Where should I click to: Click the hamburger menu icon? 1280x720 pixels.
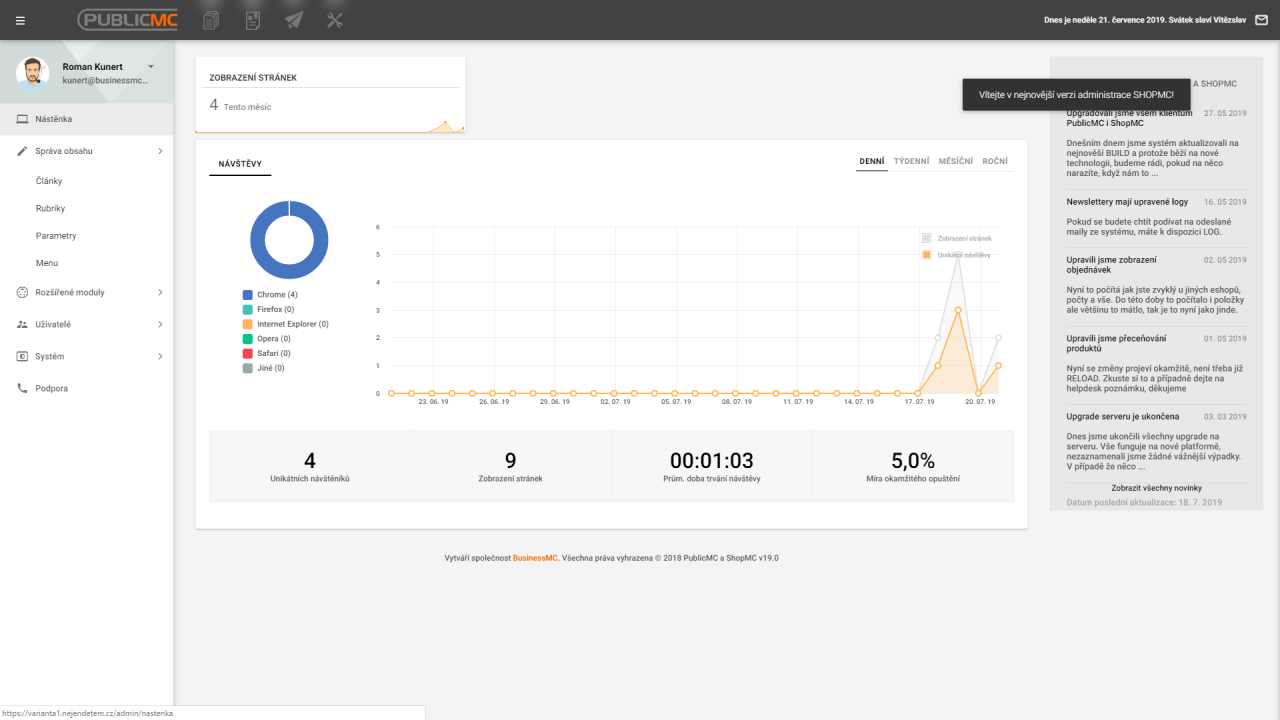[x=21, y=20]
